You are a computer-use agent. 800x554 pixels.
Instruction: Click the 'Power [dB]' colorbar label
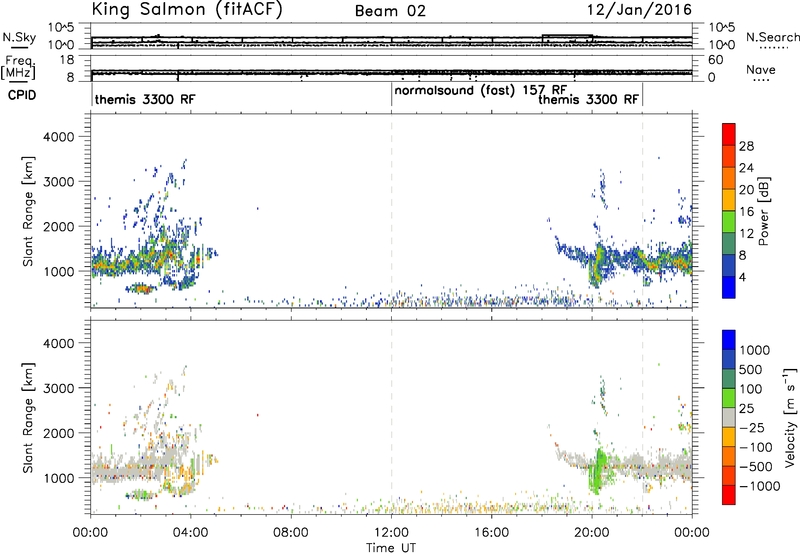(763, 211)
